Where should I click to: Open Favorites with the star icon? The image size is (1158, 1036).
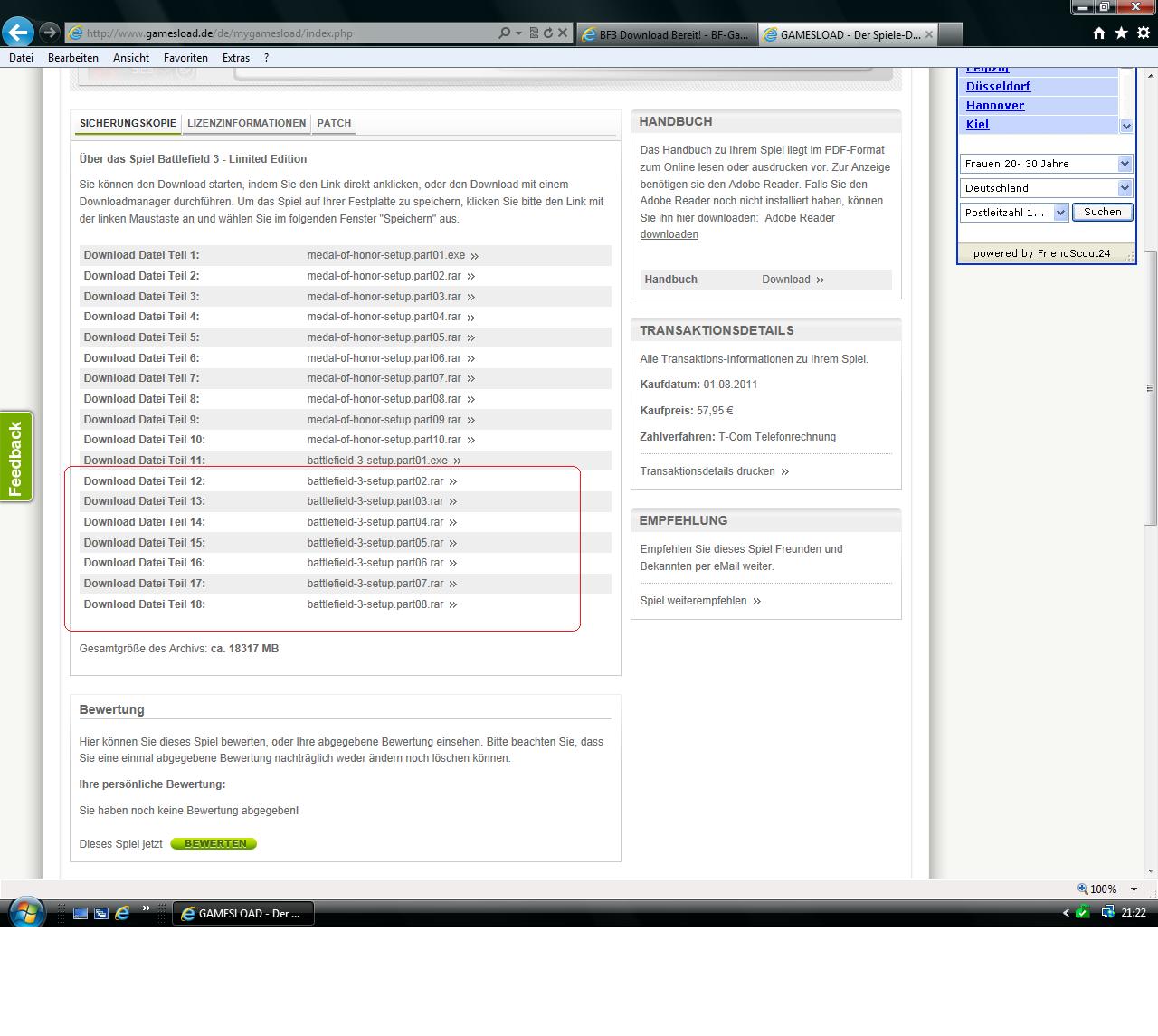[1121, 33]
